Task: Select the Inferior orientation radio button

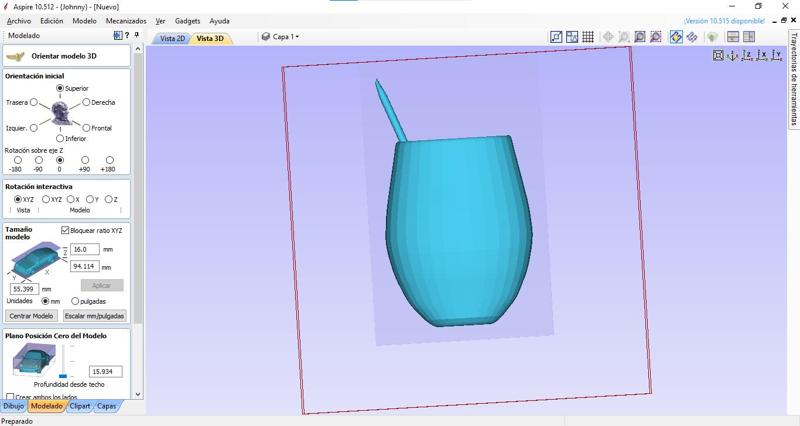Action: click(60, 138)
